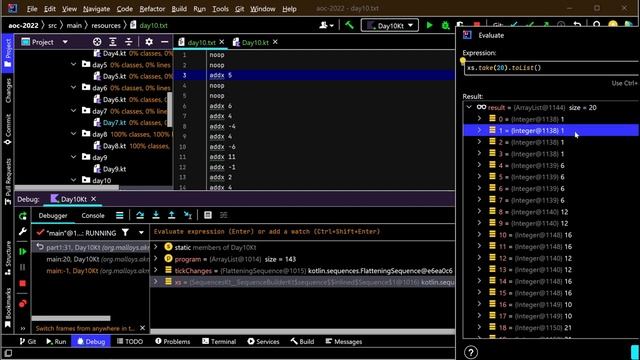
Task: Switch to Day10.kt editor tab
Action: click(255, 42)
